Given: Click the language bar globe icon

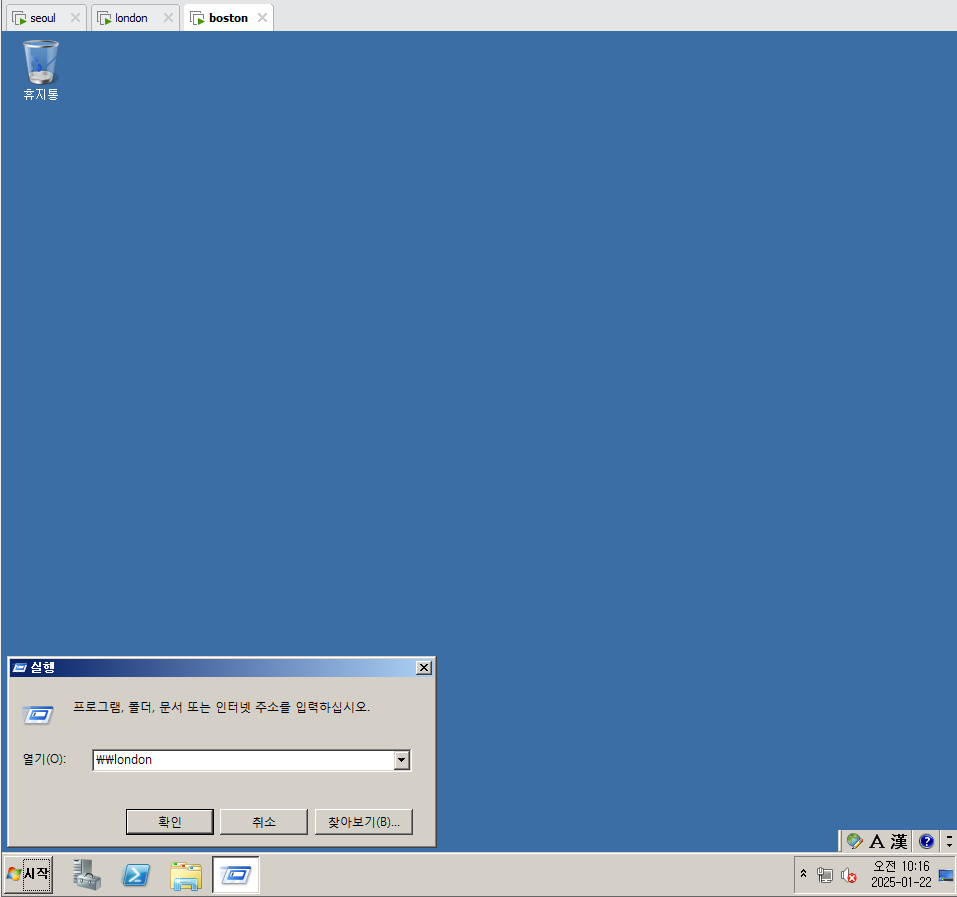Looking at the screenshot, I should 854,841.
